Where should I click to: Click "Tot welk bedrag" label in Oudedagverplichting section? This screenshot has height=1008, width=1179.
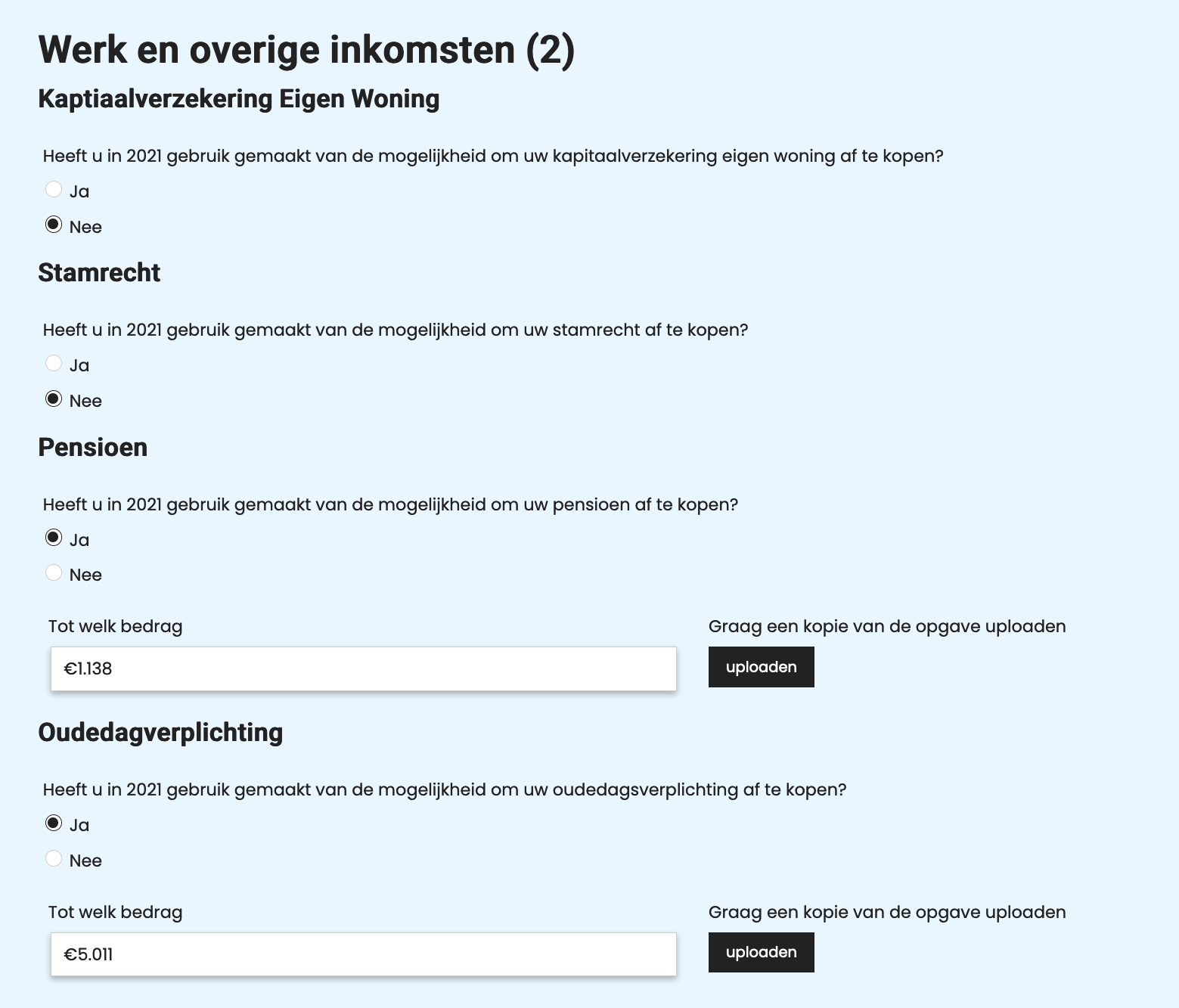click(115, 912)
